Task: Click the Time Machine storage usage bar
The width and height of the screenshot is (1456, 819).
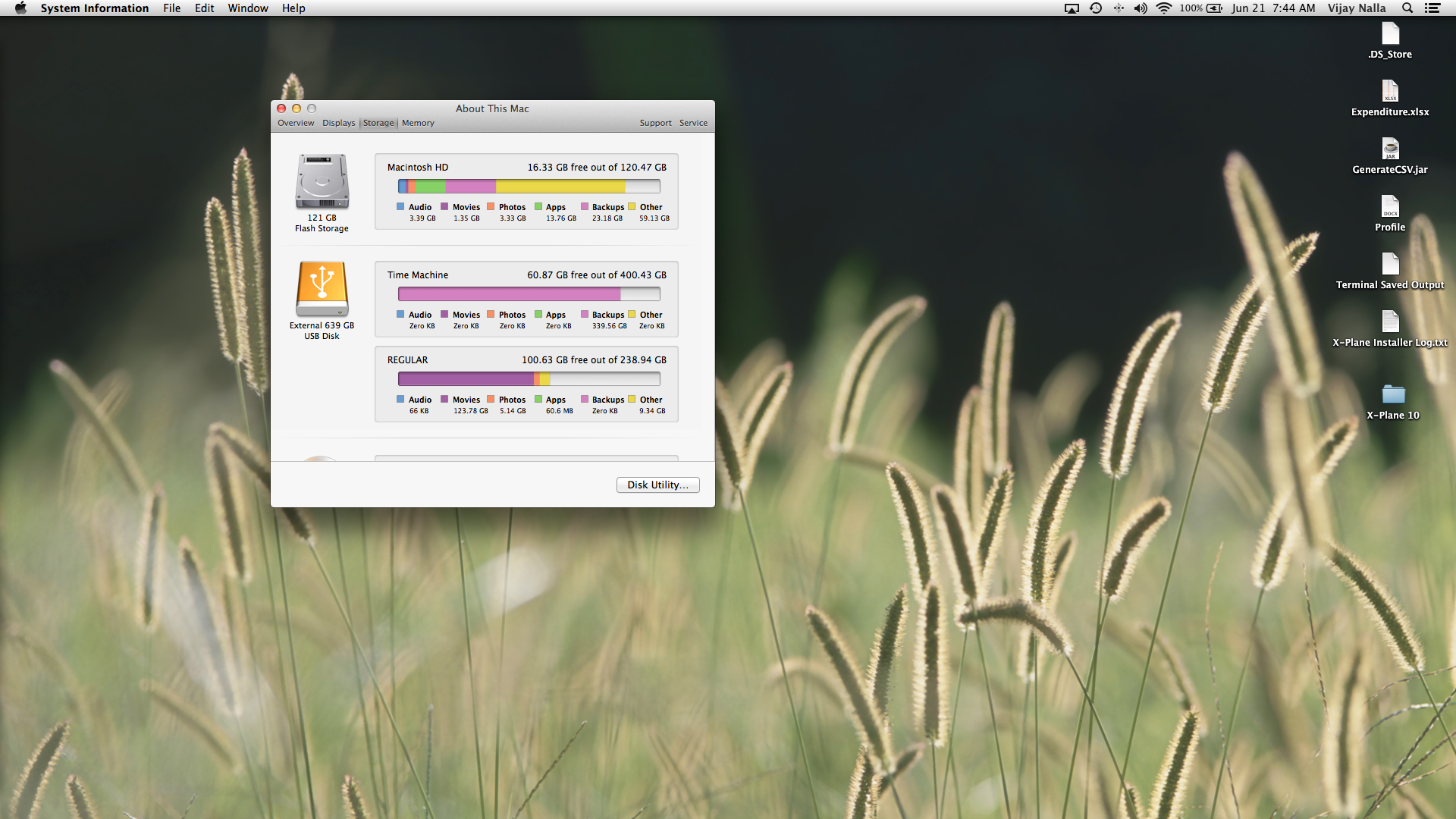Action: 529,294
